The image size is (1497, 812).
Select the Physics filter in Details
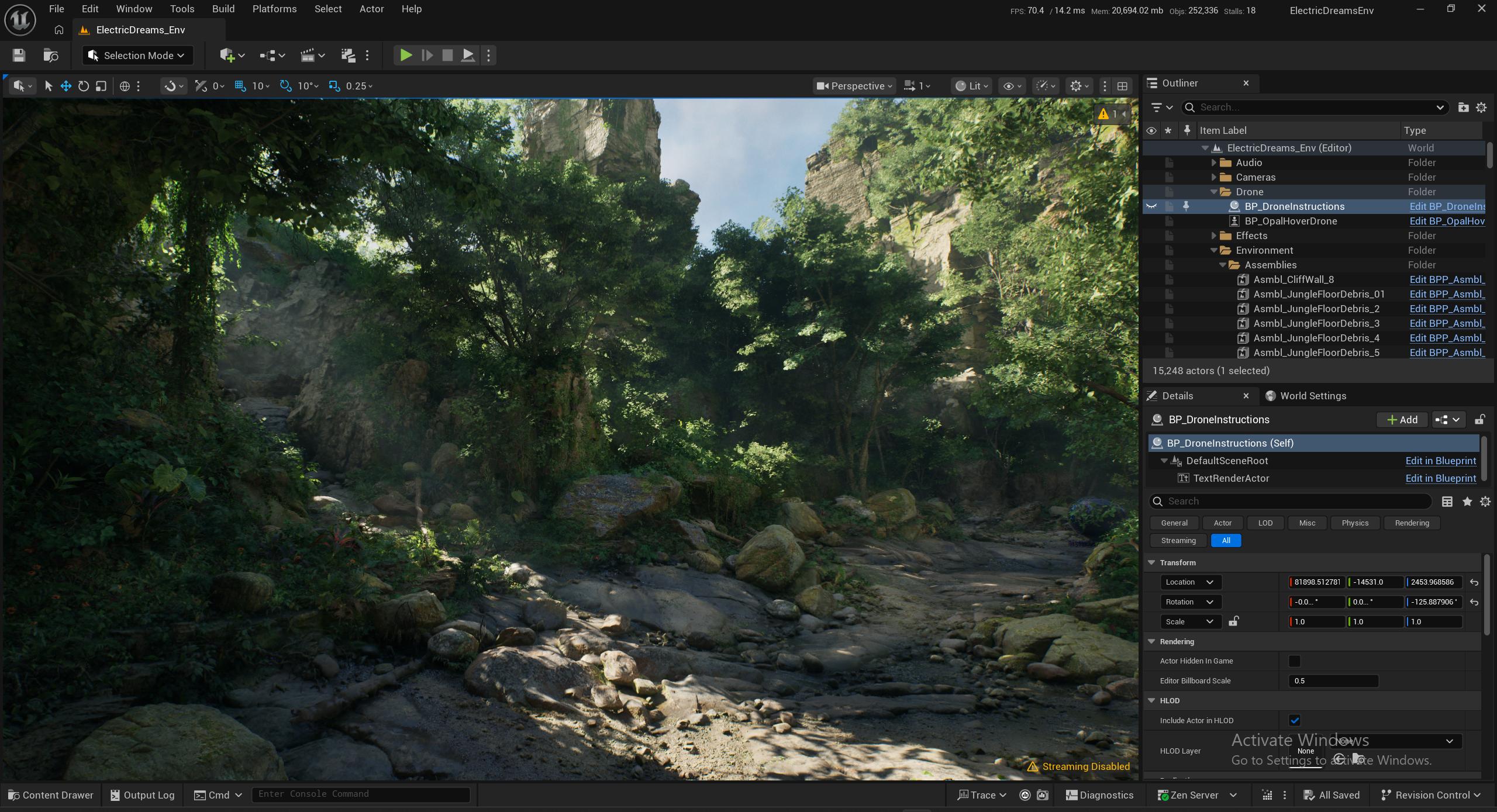coord(1355,523)
